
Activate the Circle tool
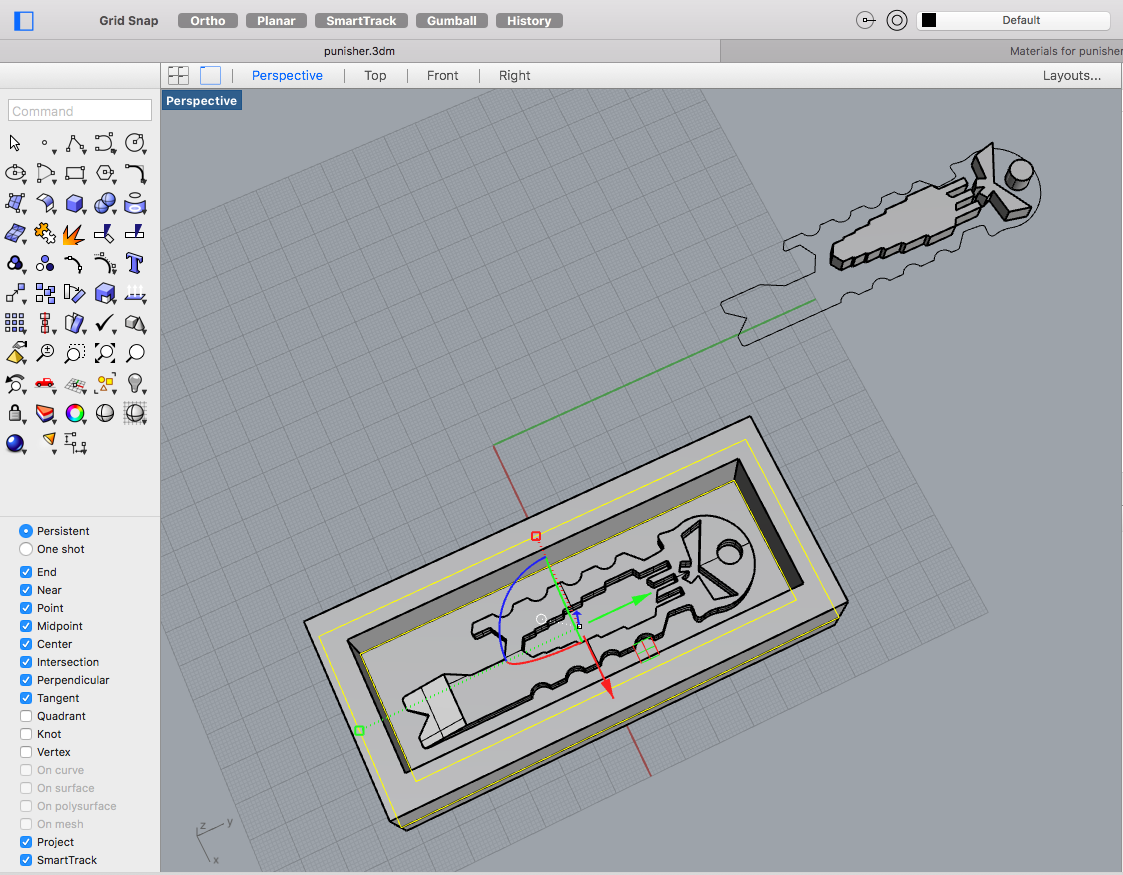tap(135, 143)
